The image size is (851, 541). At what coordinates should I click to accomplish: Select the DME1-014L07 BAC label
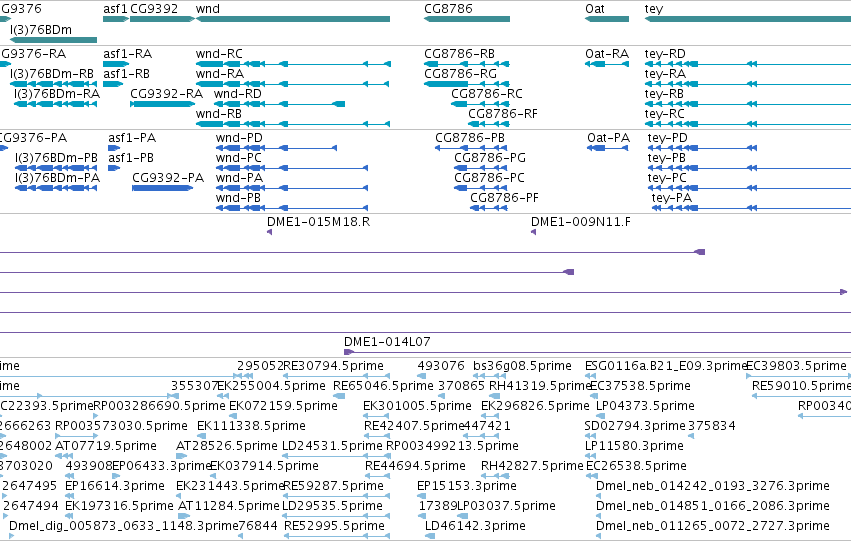pos(388,342)
